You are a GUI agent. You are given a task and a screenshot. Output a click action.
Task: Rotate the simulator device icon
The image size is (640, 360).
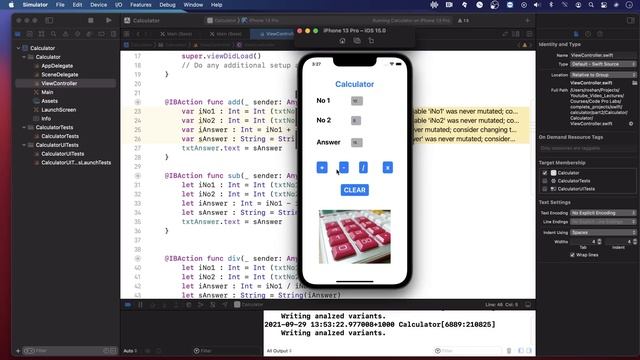[x=371, y=41]
